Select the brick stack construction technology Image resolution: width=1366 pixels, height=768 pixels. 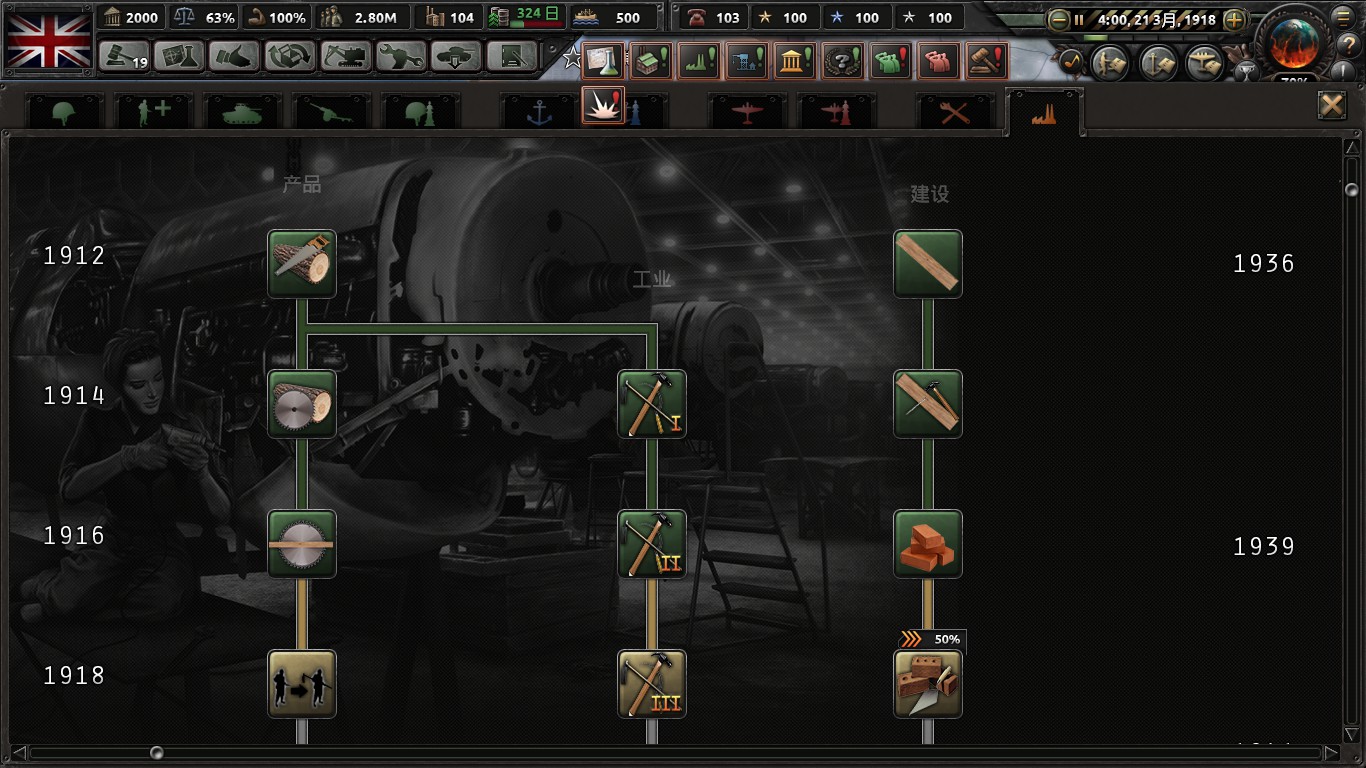pos(928,544)
